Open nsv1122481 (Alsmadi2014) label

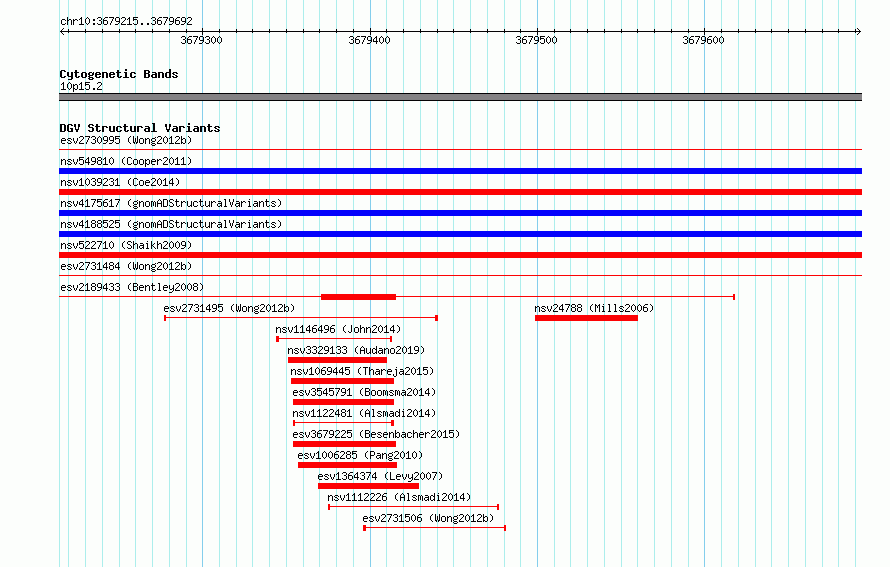(x=364, y=413)
